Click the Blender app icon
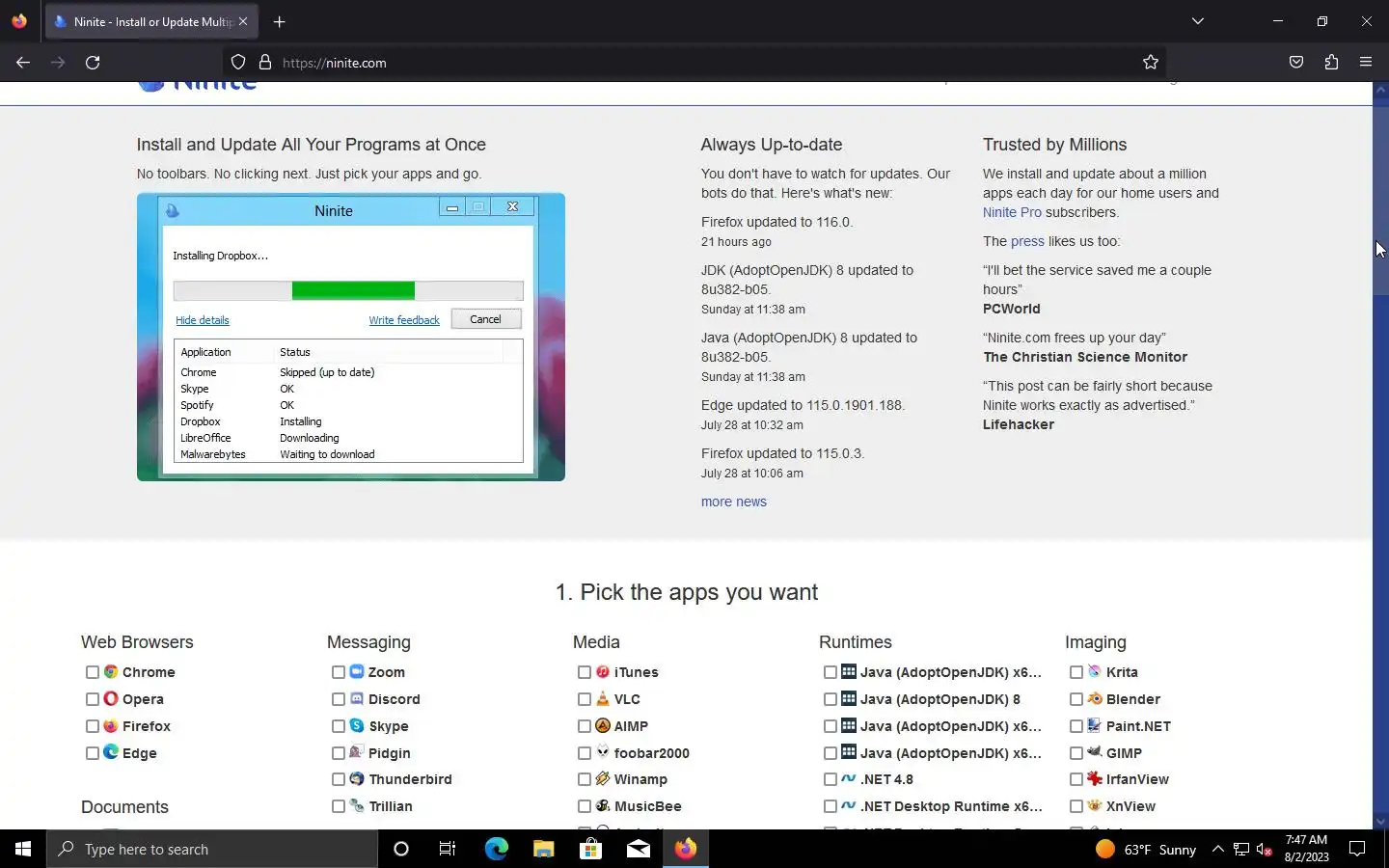This screenshot has height=868, width=1389. [1095, 698]
